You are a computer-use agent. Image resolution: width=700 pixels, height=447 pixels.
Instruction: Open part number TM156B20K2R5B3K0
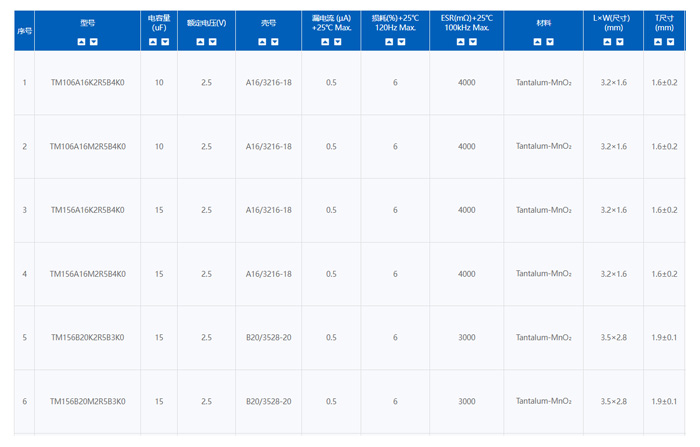87,338
